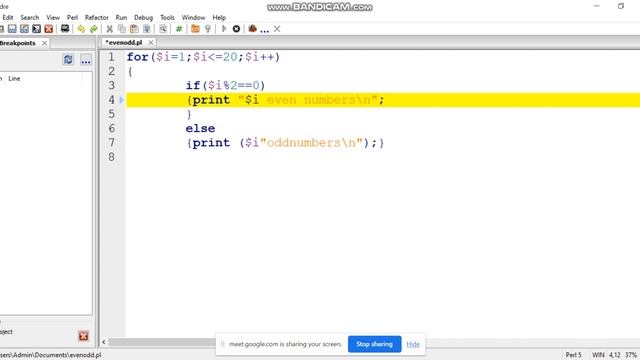640x360 pixels.
Task: Open the Window menu
Action: click(x=193, y=18)
